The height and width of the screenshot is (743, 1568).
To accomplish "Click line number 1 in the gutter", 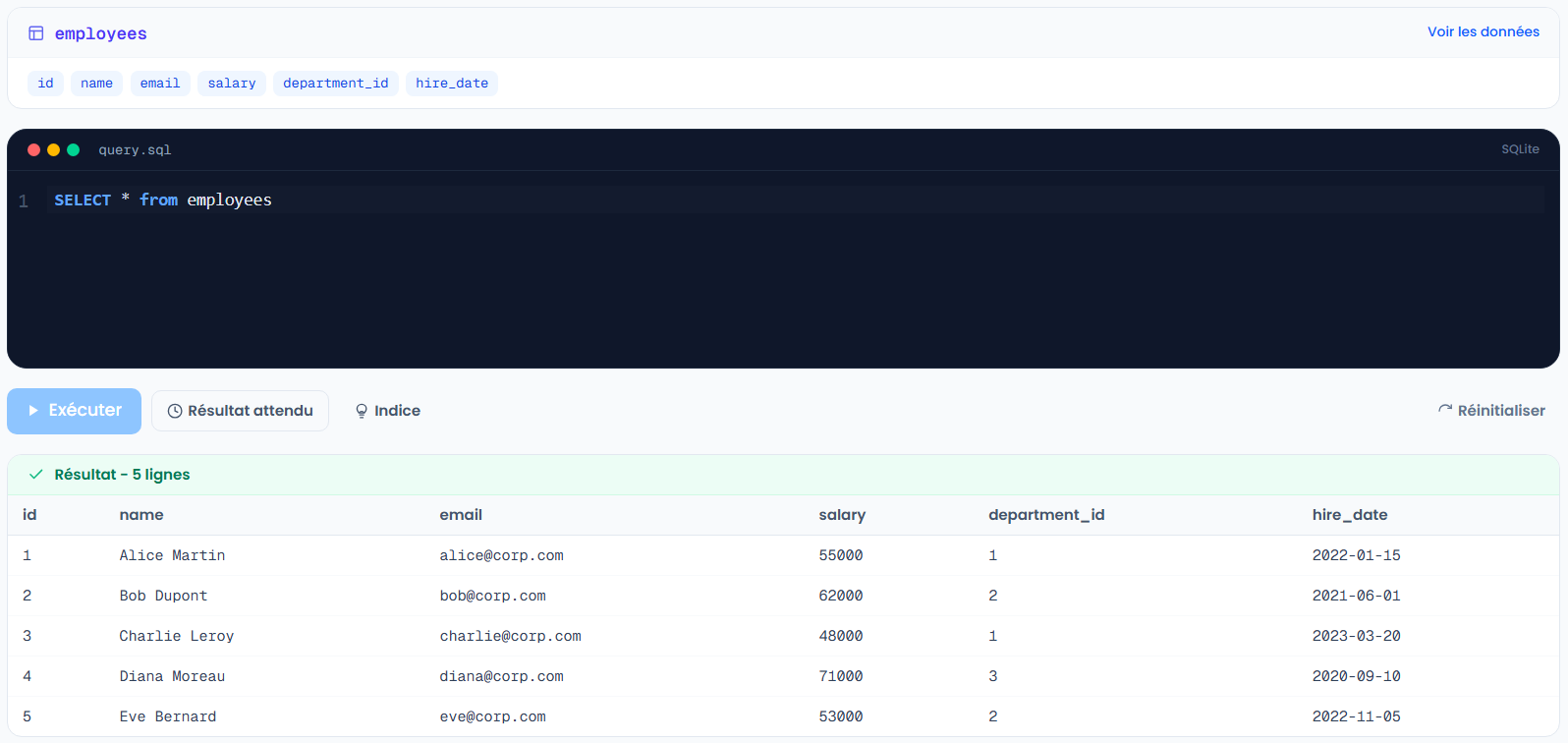I will click(x=24, y=201).
